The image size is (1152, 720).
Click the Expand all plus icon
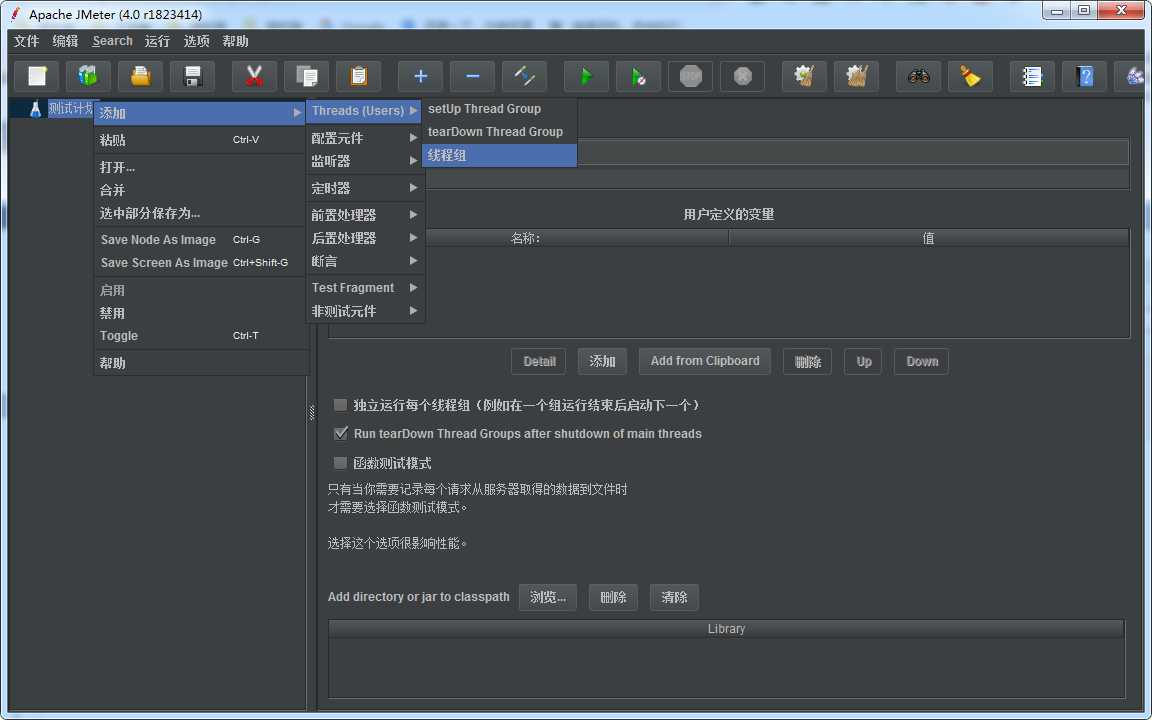[420, 76]
